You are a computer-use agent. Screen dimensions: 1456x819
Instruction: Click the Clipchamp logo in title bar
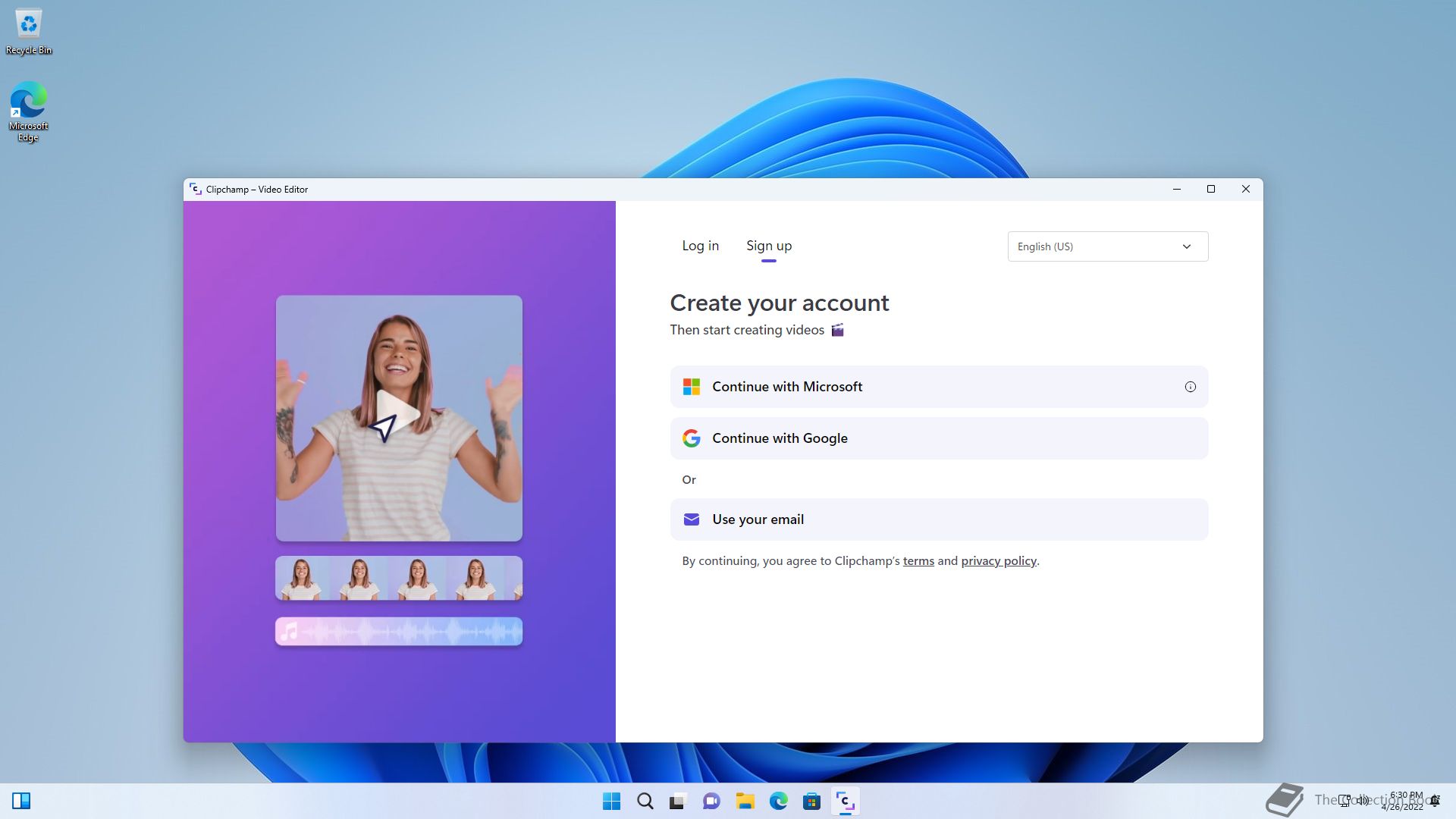[x=195, y=189]
